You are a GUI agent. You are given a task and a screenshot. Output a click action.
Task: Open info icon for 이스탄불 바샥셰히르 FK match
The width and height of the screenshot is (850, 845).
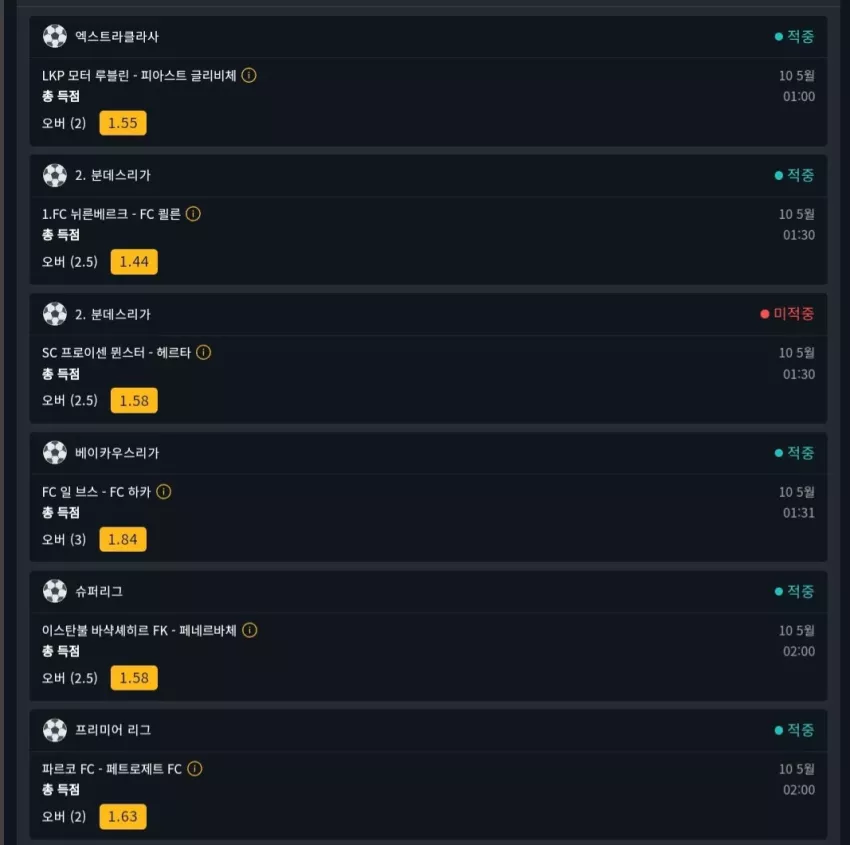(x=249, y=630)
